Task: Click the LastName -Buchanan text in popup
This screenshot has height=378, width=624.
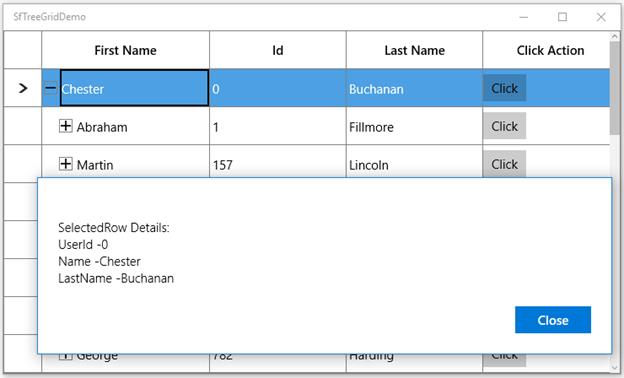Action: (116, 278)
